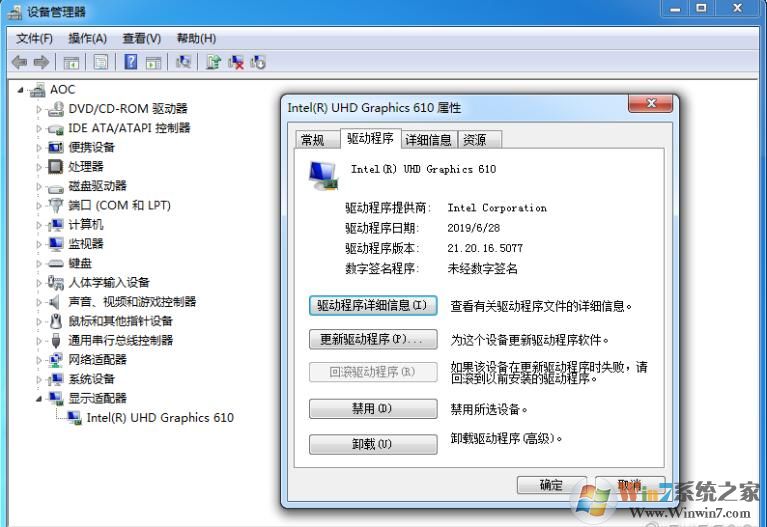
Task: Click the blue Help question mark icon
Action: [131, 62]
